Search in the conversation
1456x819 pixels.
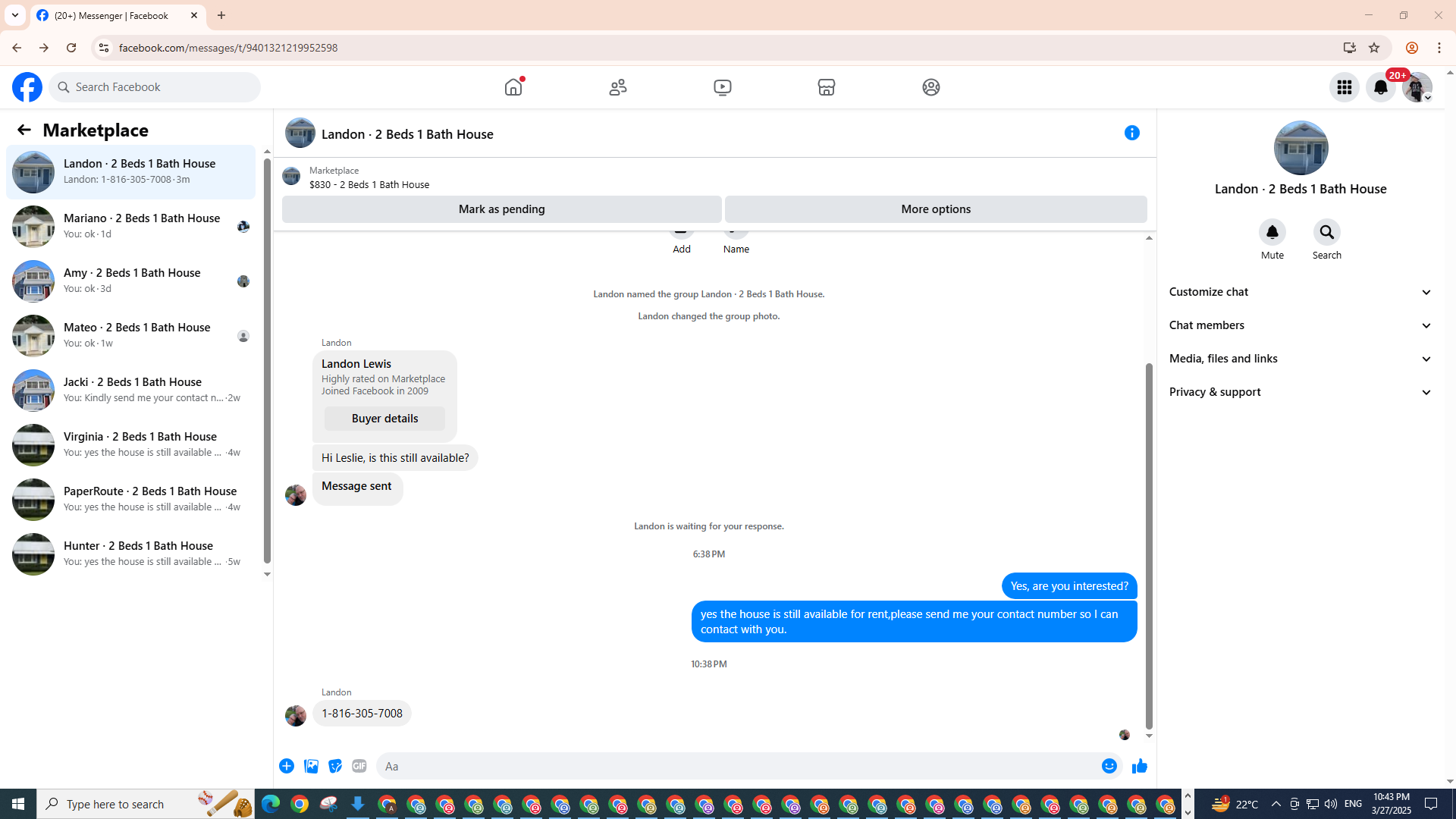pos(1327,232)
